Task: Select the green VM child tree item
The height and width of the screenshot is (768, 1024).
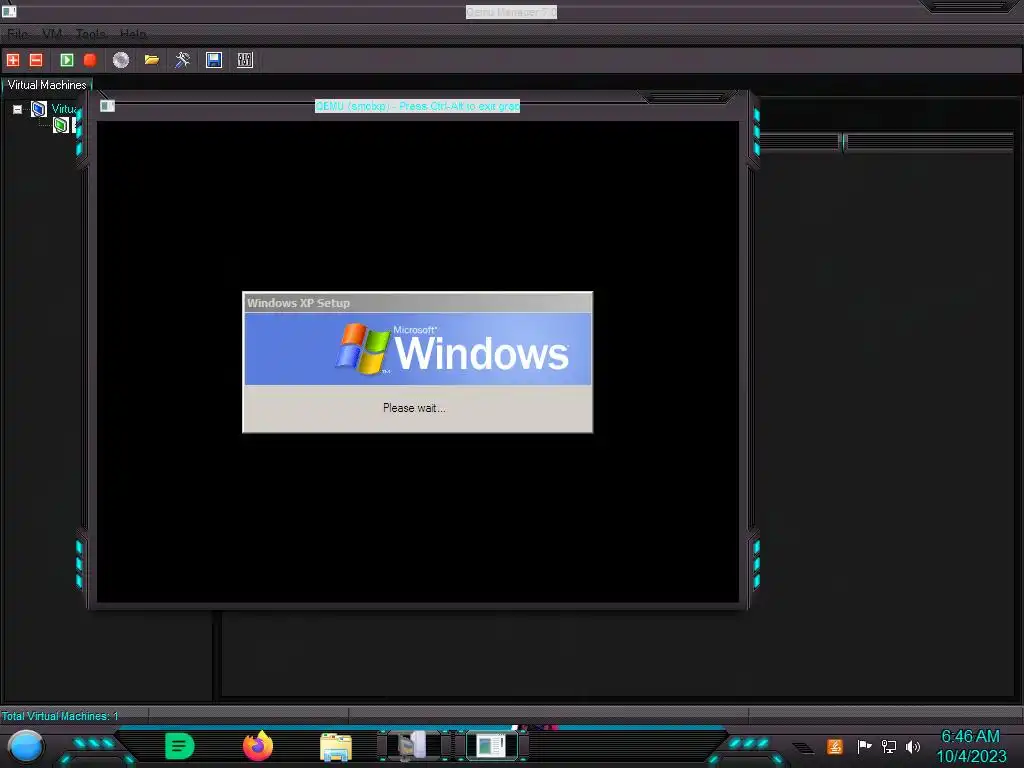Action: [61, 125]
